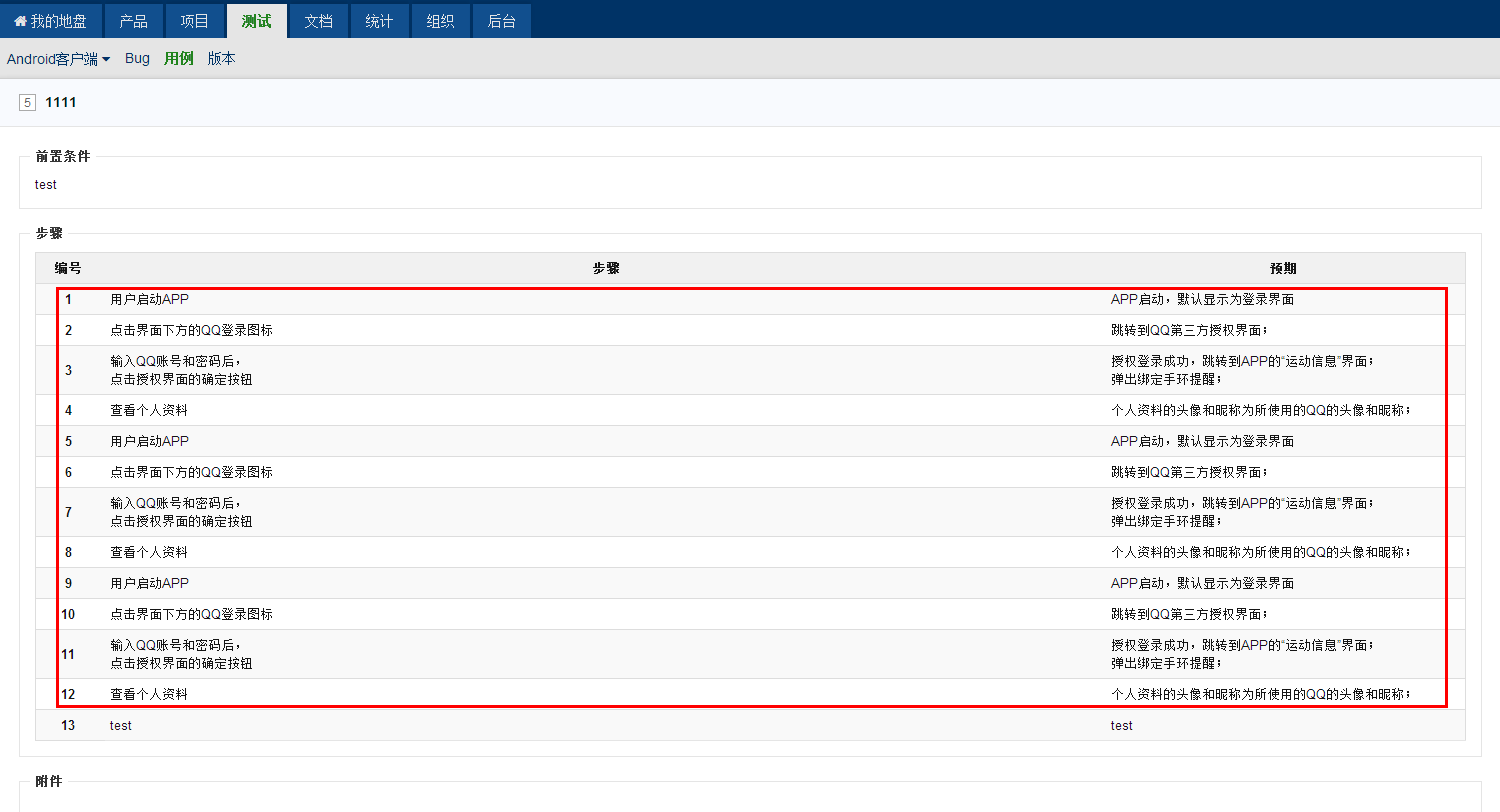Viewport: 1500px width, 812px height.
Task: Click 输入QQ账号和密码后 text in step row 11
Action: [176, 645]
